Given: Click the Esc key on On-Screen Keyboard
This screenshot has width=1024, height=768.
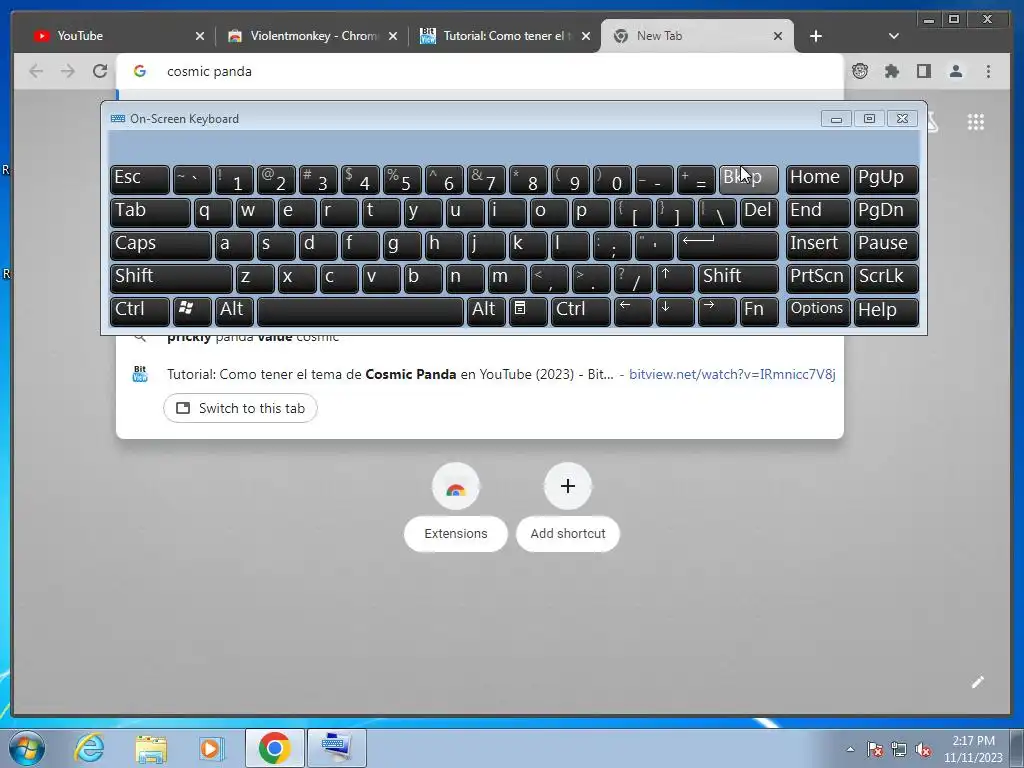Looking at the screenshot, I should click(140, 179).
